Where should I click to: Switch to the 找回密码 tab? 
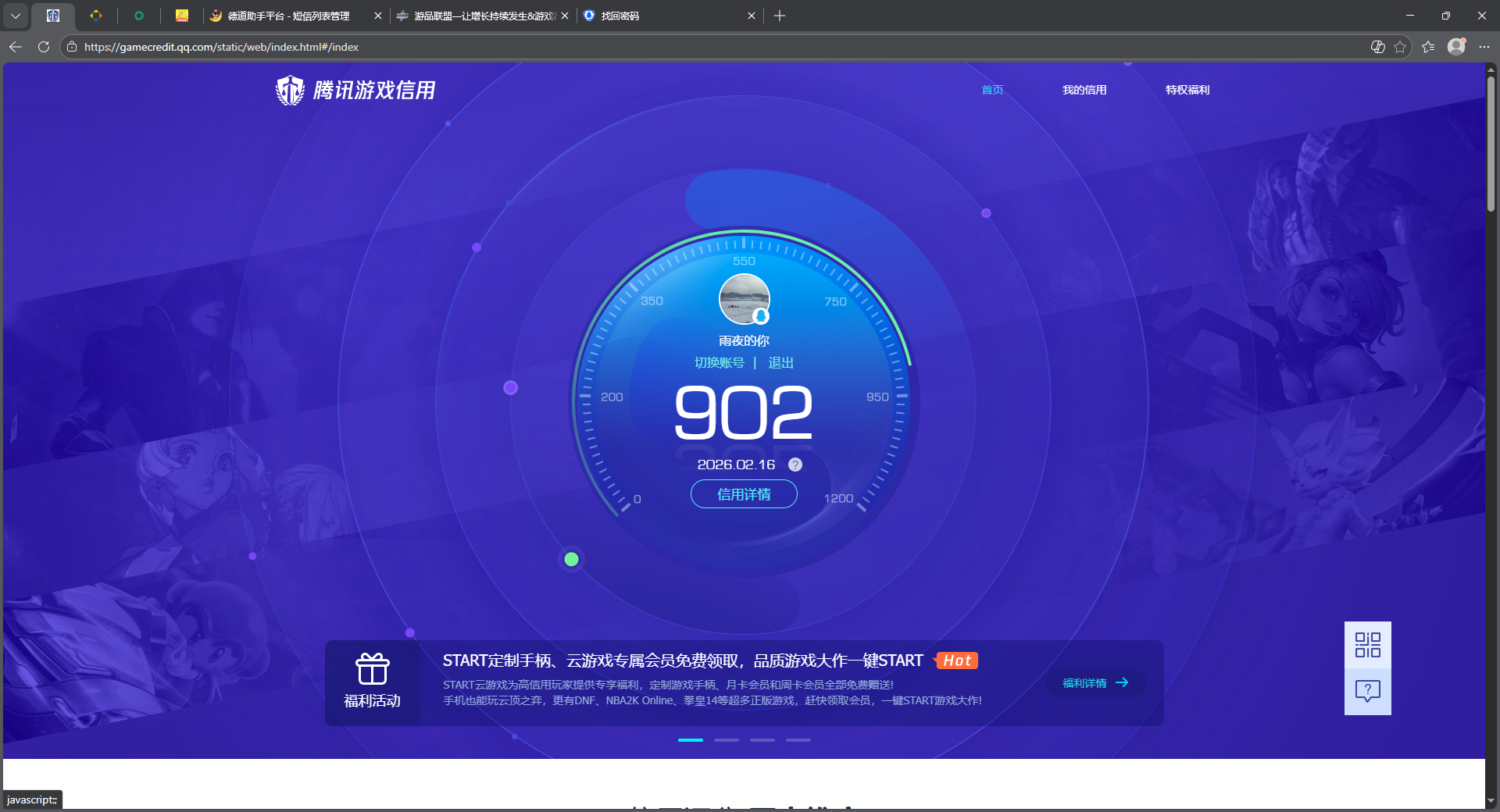pyautogui.click(x=620, y=16)
